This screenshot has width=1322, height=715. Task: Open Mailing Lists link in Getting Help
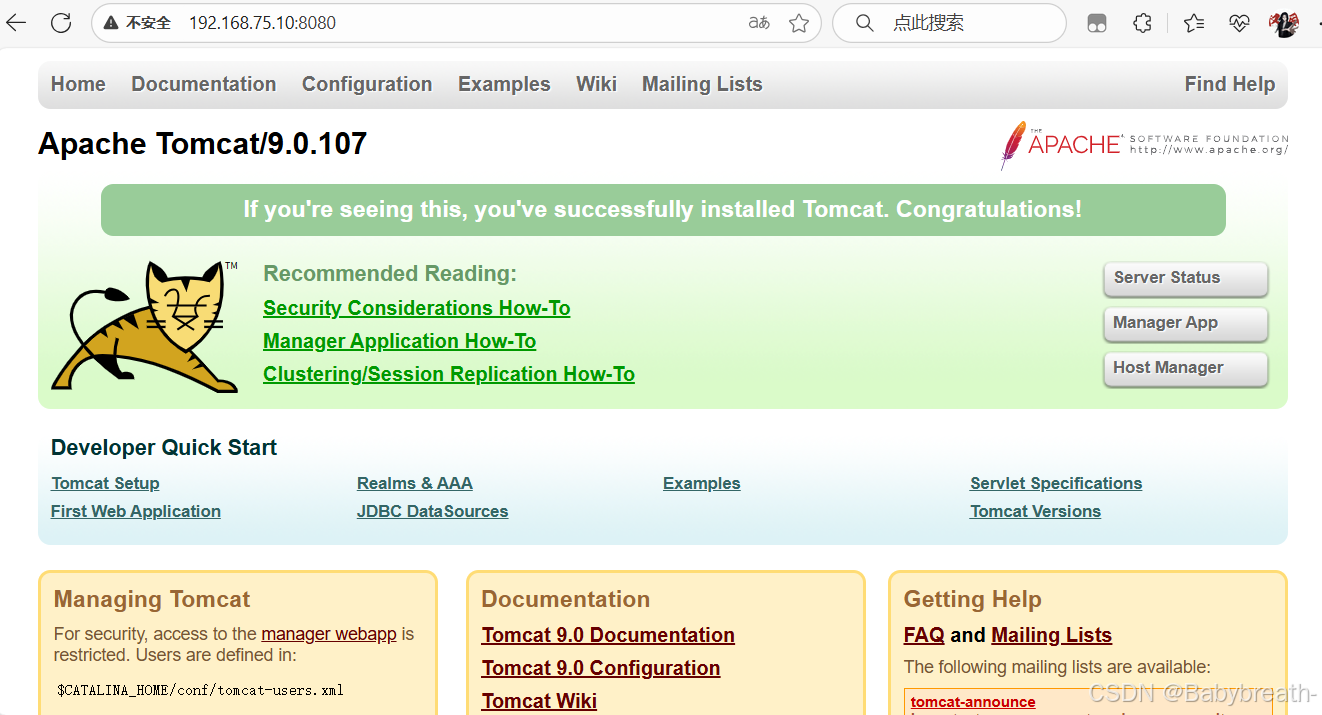tap(1051, 635)
